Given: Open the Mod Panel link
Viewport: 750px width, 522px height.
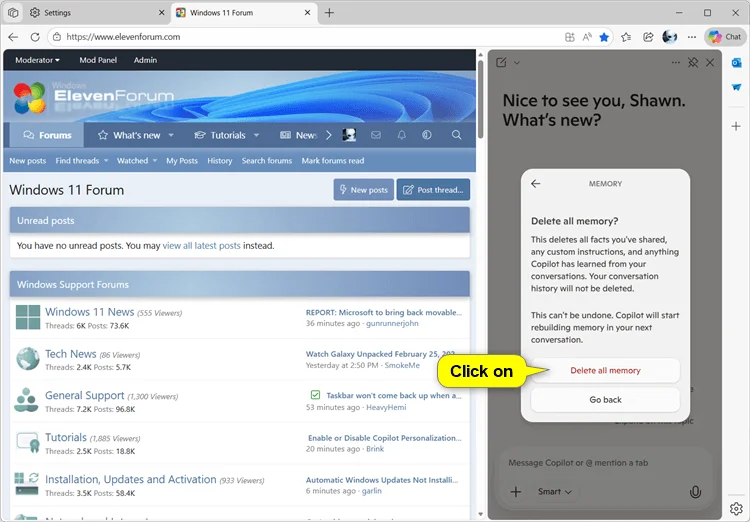Looking at the screenshot, I should [x=98, y=60].
